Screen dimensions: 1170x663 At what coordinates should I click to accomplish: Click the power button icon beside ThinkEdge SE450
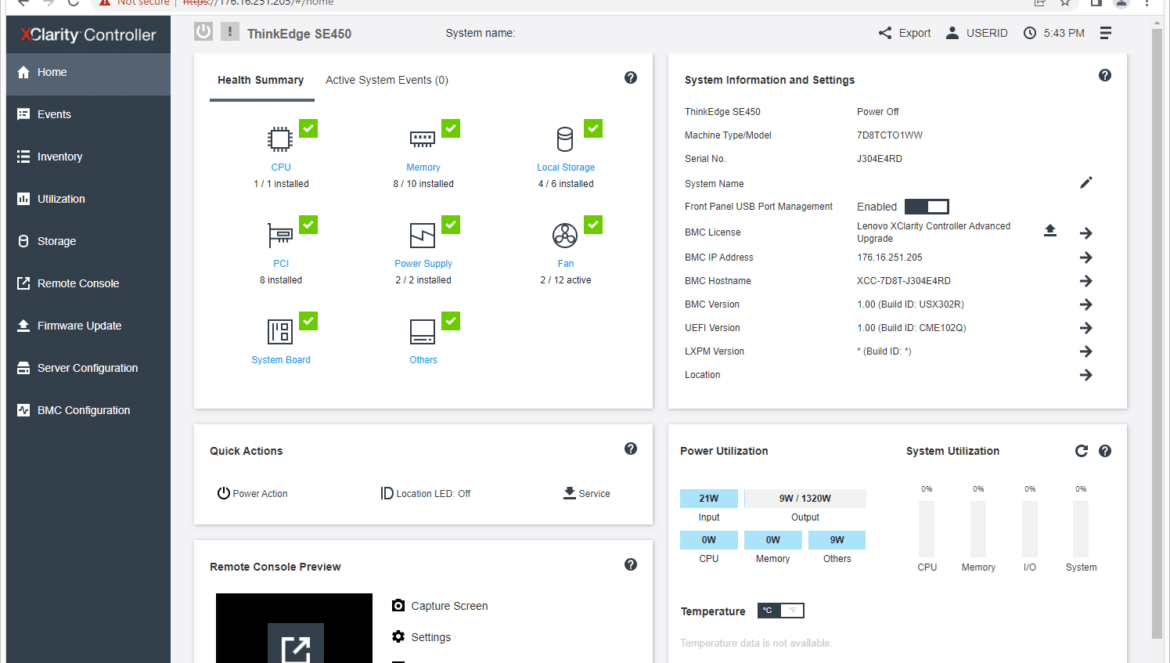tap(203, 32)
